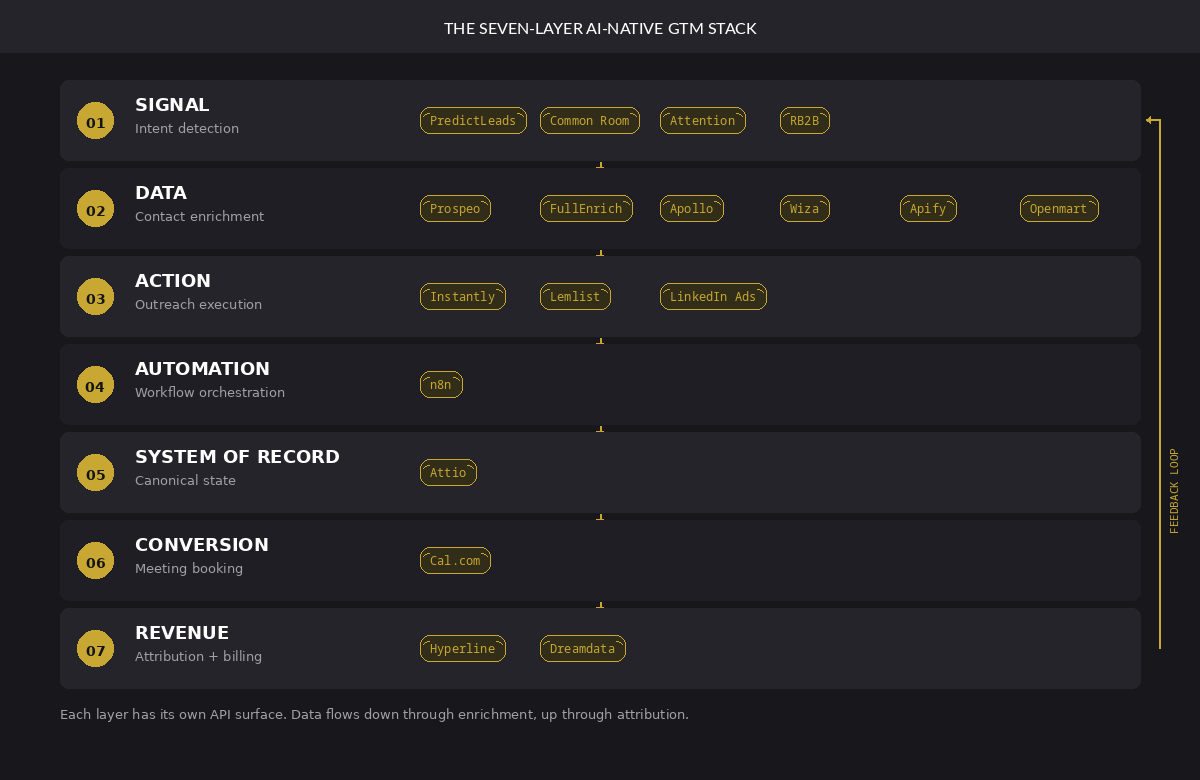Choose the LinkedIn Ads tag
This screenshot has width=1200, height=780.
pos(713,297)
